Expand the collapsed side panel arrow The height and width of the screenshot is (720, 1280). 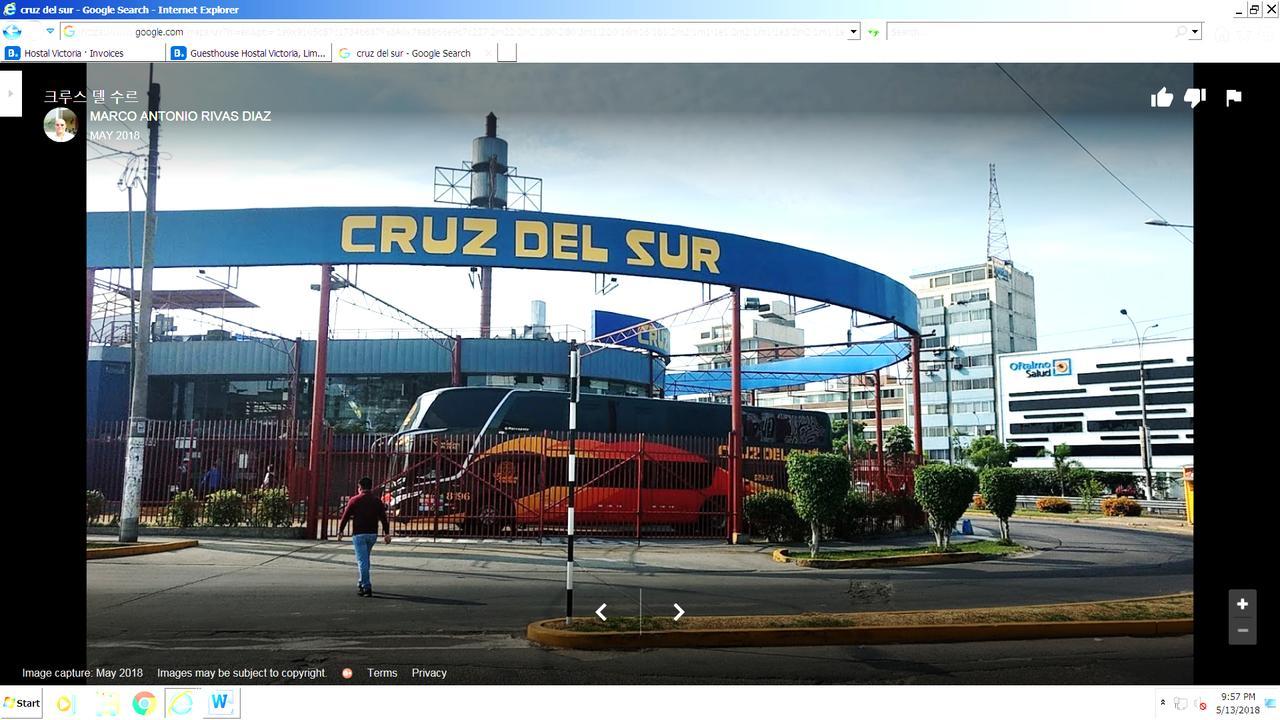click(x=10, y=94)
